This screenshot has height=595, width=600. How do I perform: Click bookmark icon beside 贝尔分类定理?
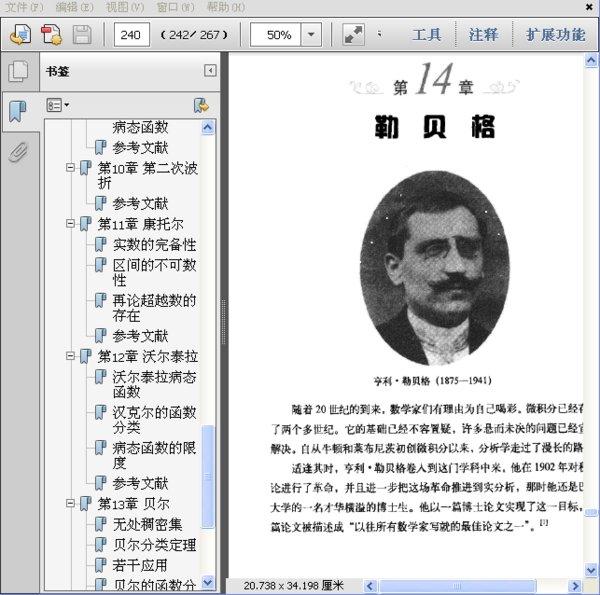pyautogui.click(x=100, y=545)
